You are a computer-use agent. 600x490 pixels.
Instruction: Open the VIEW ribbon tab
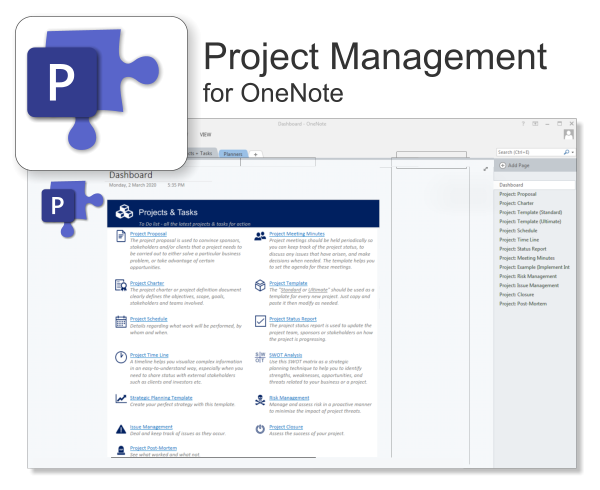pyautogui.click(x=205, y=135)
